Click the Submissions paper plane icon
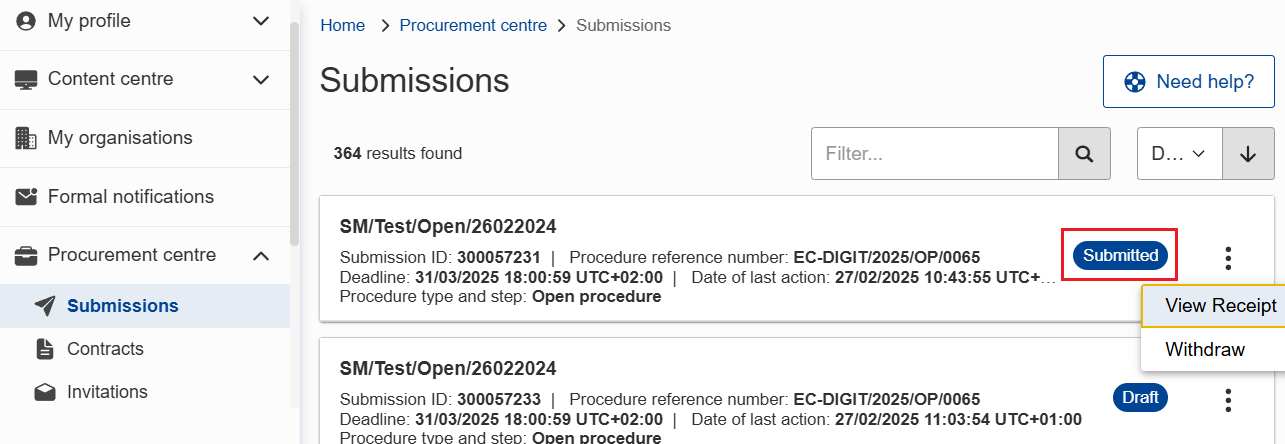The width and height of the screenshot is (1285, 444). (44, 306)
